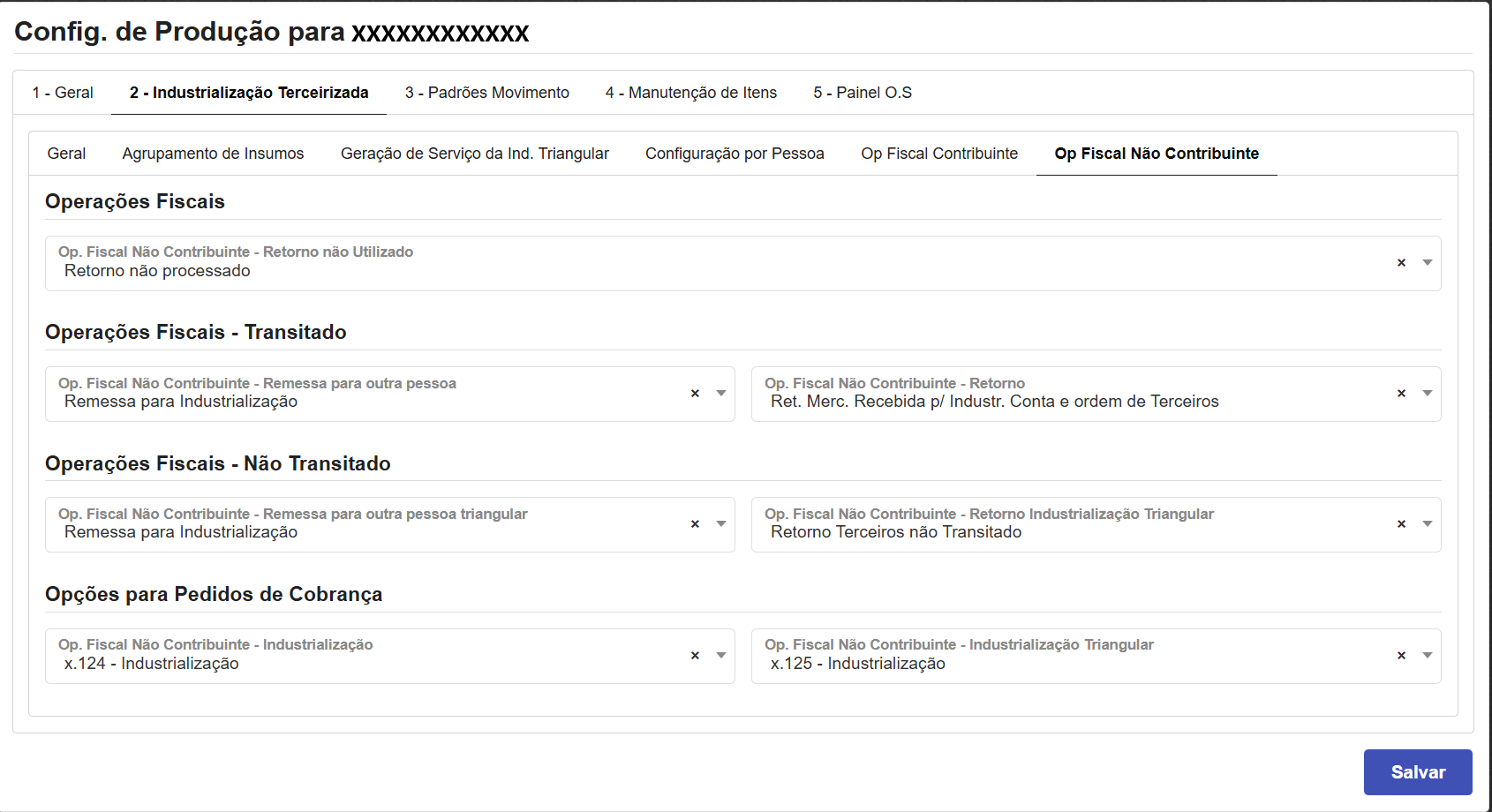The width and height of the screenshot is (1492, 812).
Task: Switch to the 1 - Geral tab
Action: [63, 93]
